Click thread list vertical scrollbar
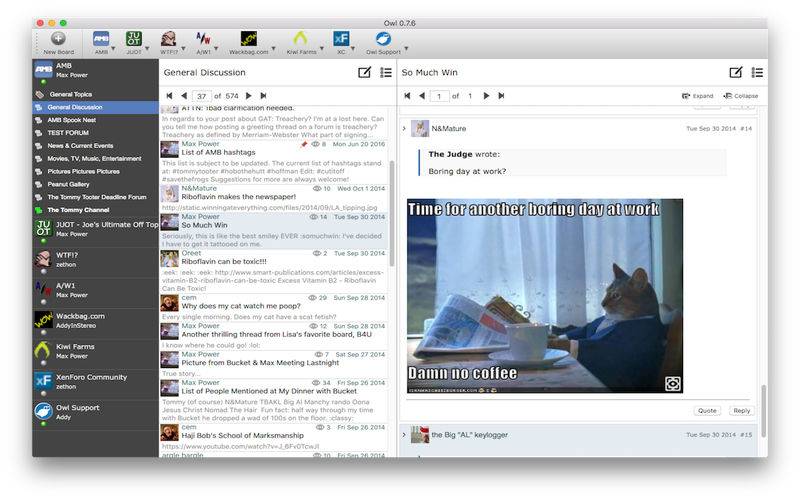Image resolution: width=800 pixels, height=500 pixels. 392,213
